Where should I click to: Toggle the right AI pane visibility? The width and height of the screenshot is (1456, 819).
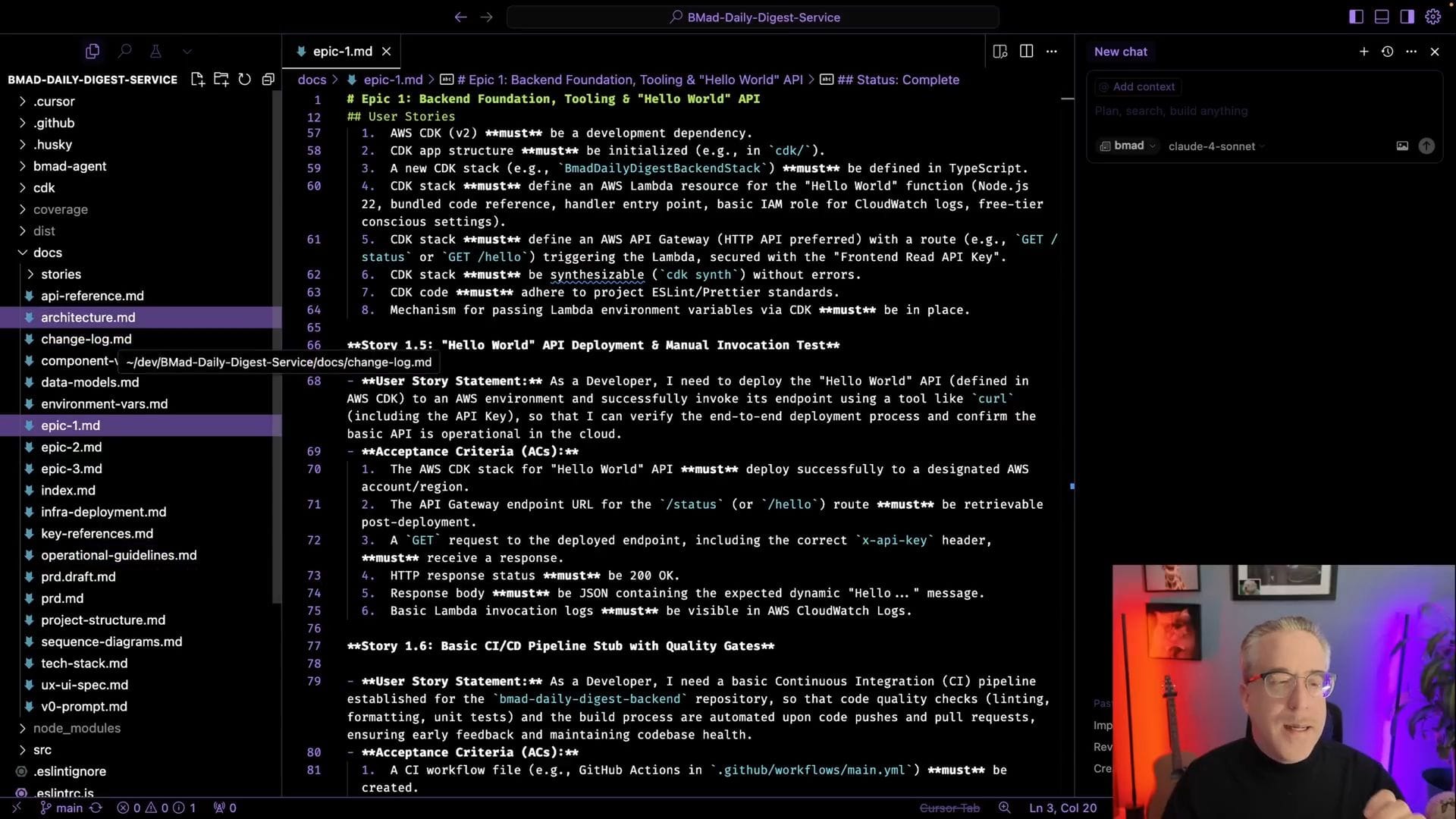point(1407,17)
